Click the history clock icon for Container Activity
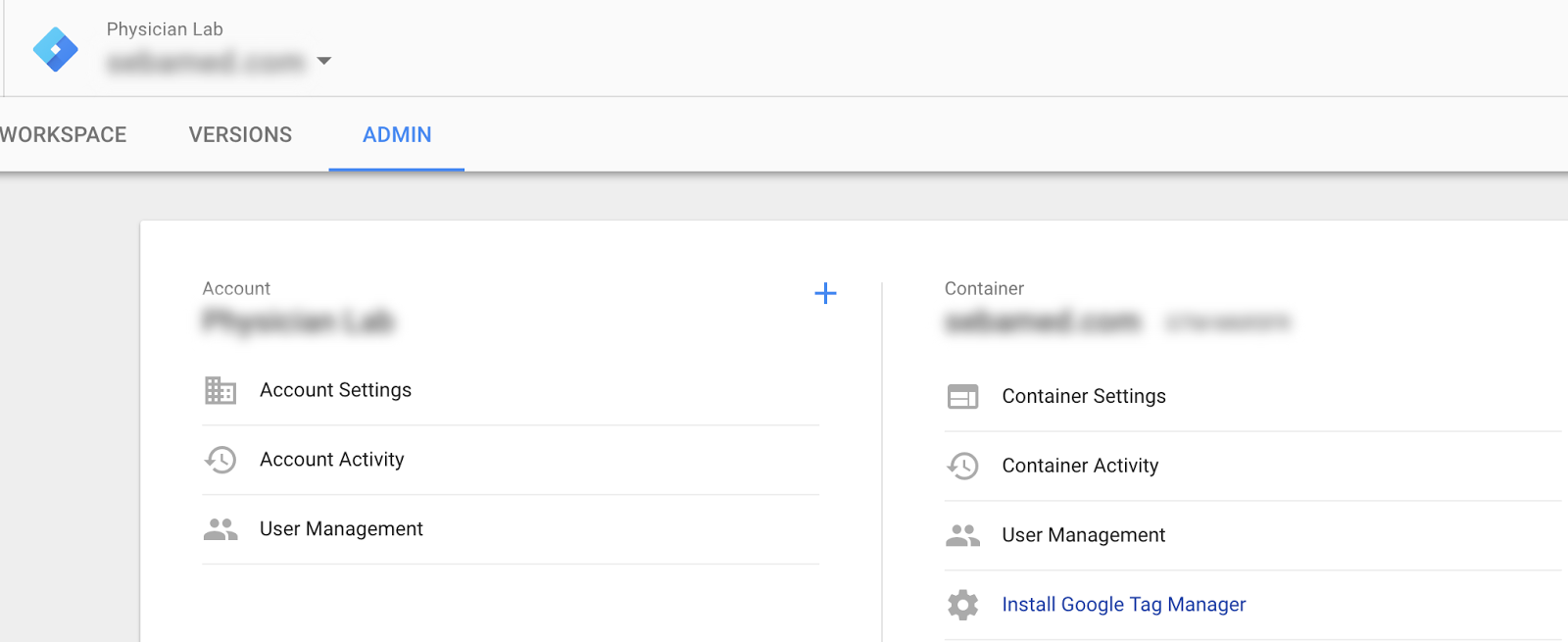 pos(962,467)
